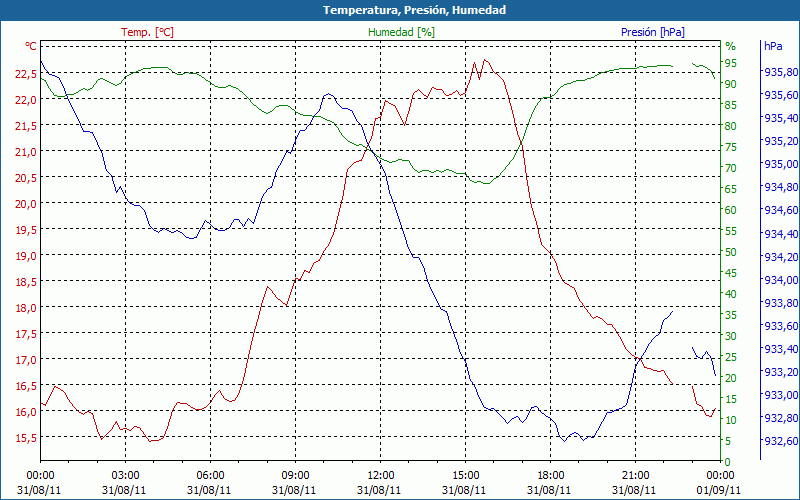Click green humidity axis value "15"
The height and width of the screenshot is (500, 800).
click(x=731, y=399)
